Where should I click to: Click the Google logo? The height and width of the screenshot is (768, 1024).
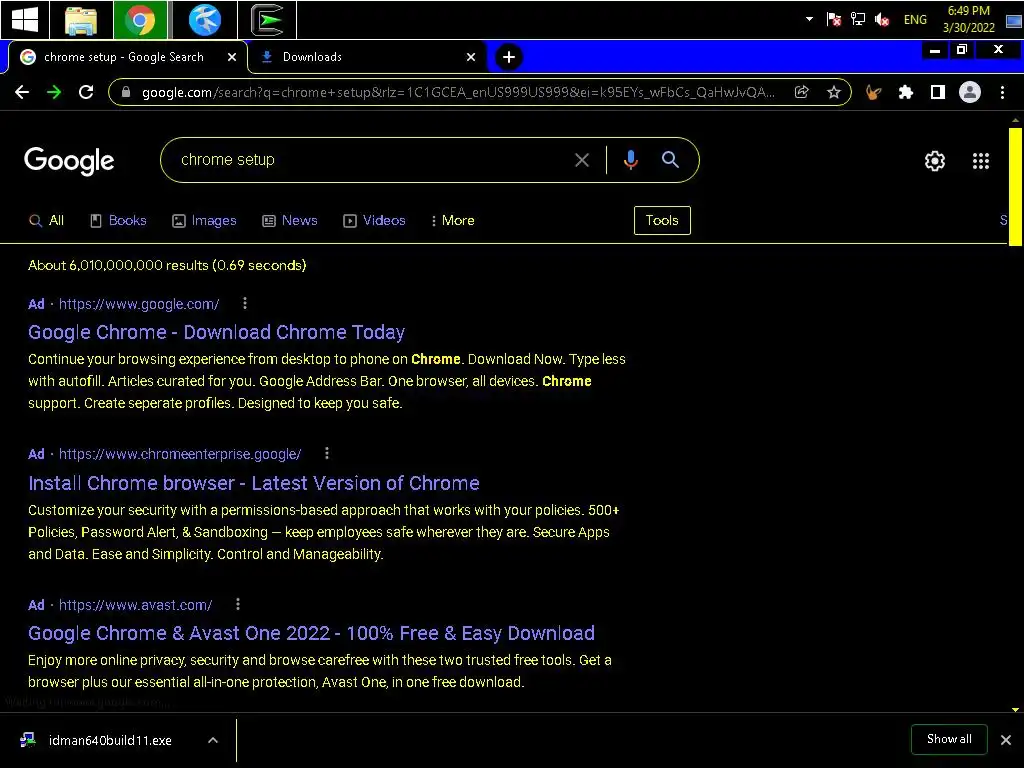click(x=69, y=161)
